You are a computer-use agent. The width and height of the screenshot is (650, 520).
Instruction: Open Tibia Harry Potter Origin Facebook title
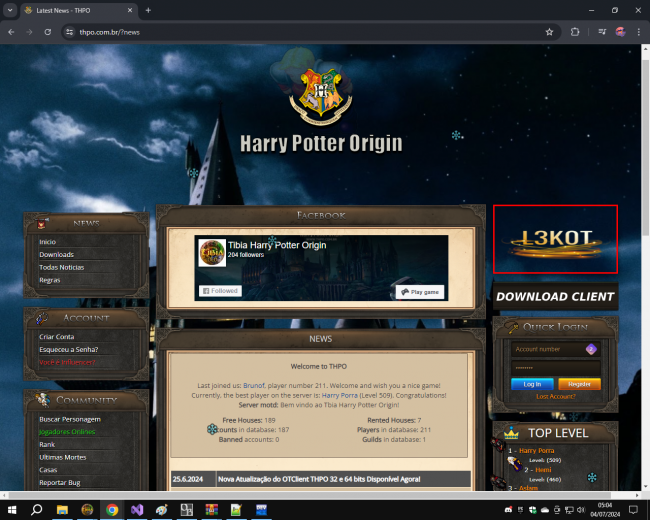click(277, 245)
